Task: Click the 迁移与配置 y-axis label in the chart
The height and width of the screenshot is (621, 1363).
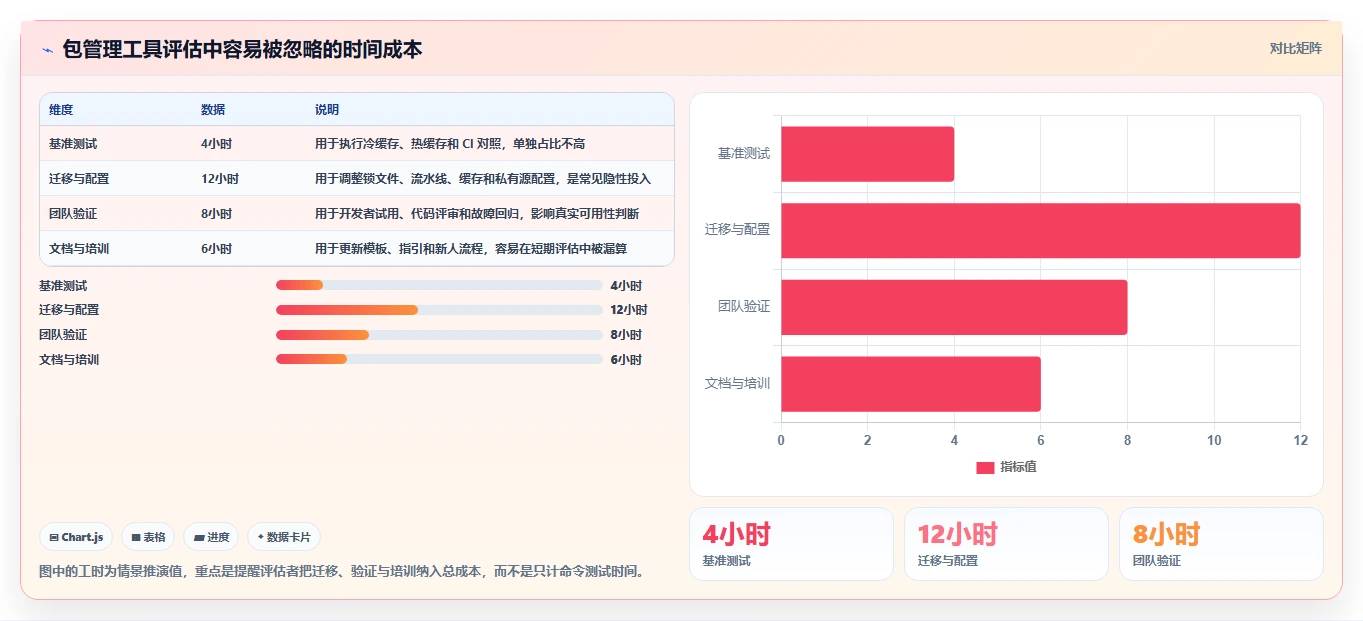Action: pos(737,230)
